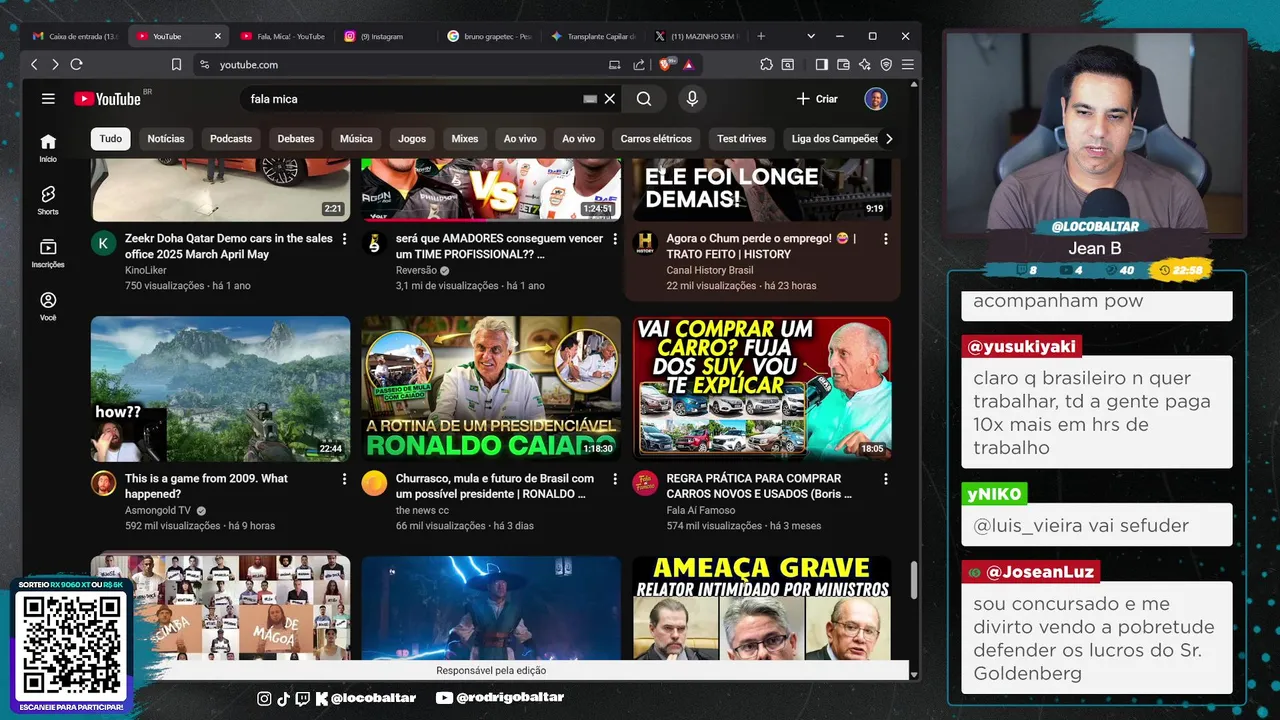Screen dimensions: 1280x720
Task: Open the Leo AI assistant icon
Action: coord(865,64)
